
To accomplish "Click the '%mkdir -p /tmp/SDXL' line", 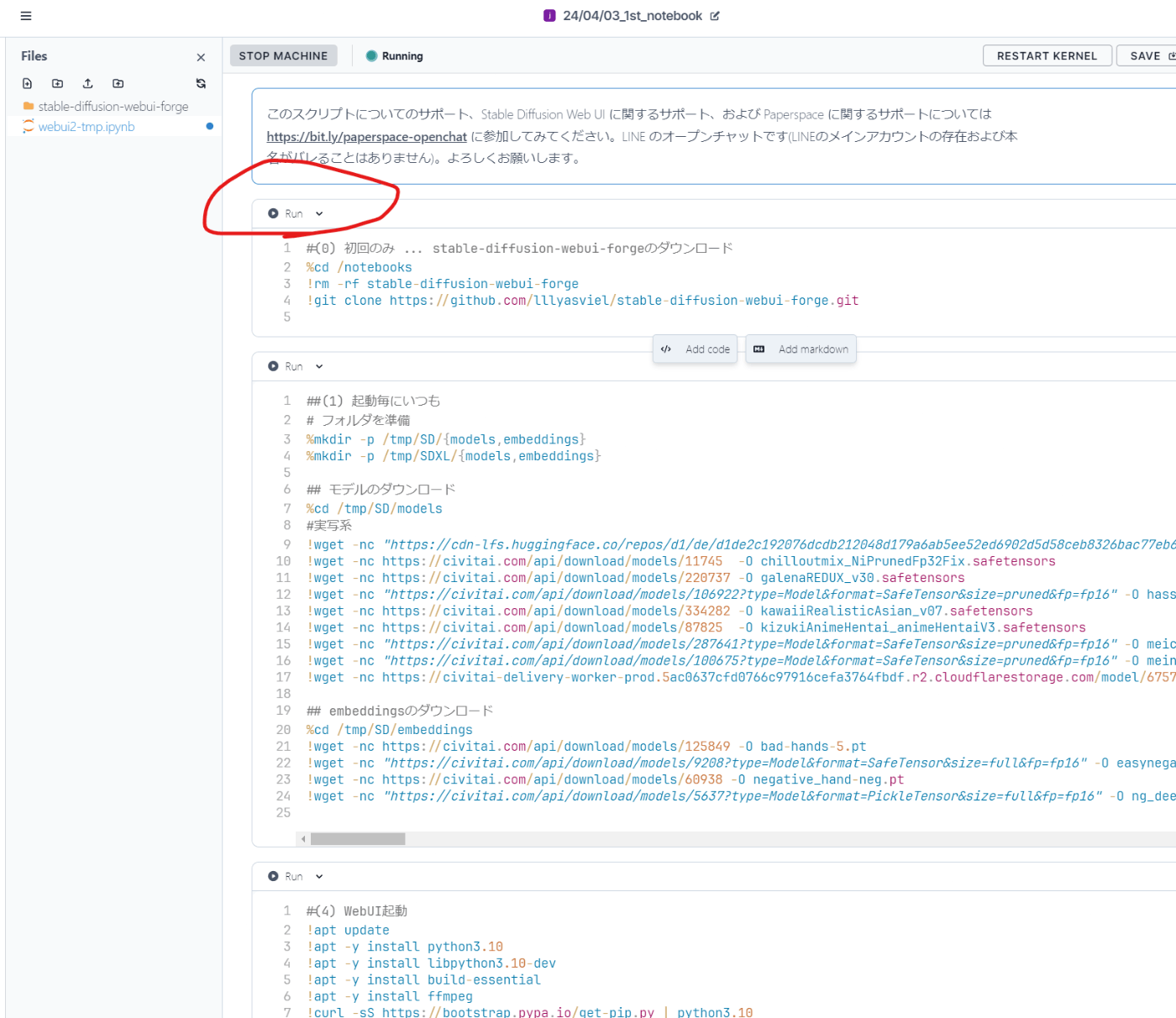I will coord(454,456).
